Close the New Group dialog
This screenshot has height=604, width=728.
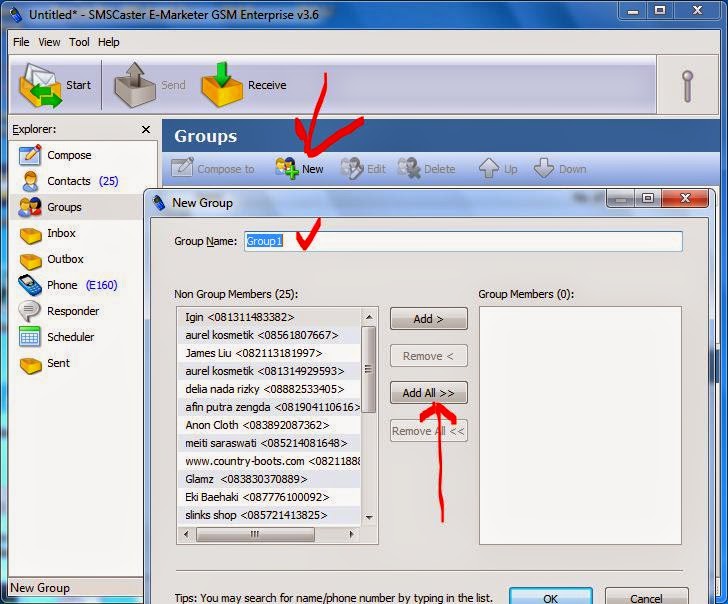pos(685,199)
